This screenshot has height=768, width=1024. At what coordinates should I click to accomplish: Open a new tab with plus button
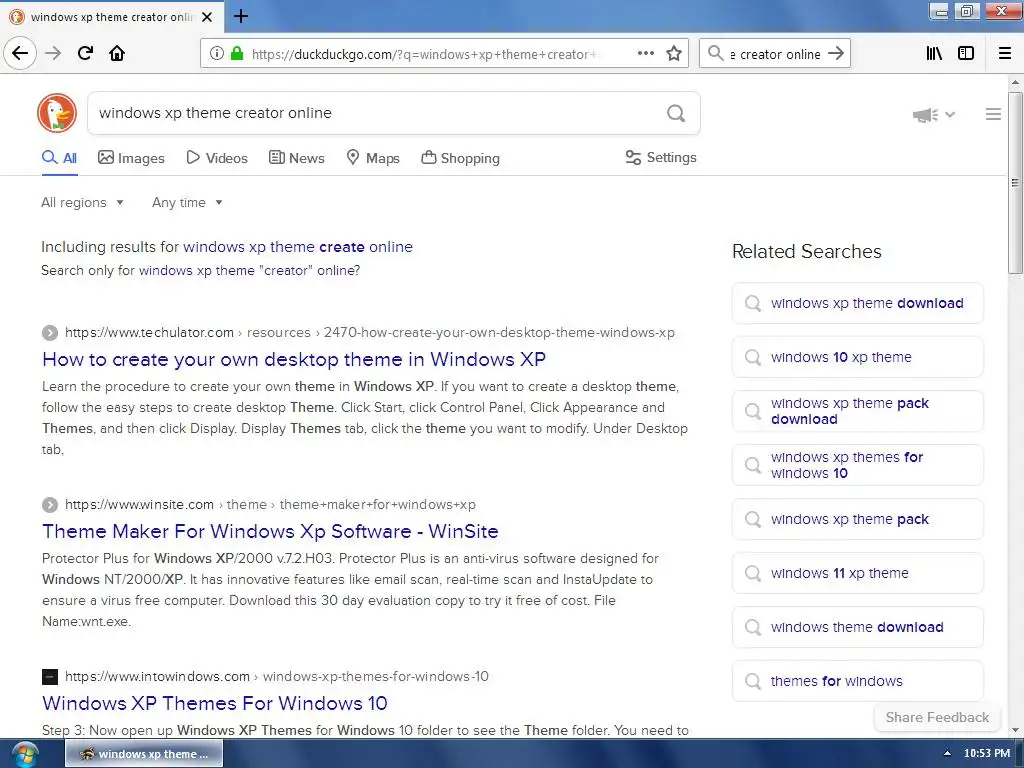tap(241, 16)
